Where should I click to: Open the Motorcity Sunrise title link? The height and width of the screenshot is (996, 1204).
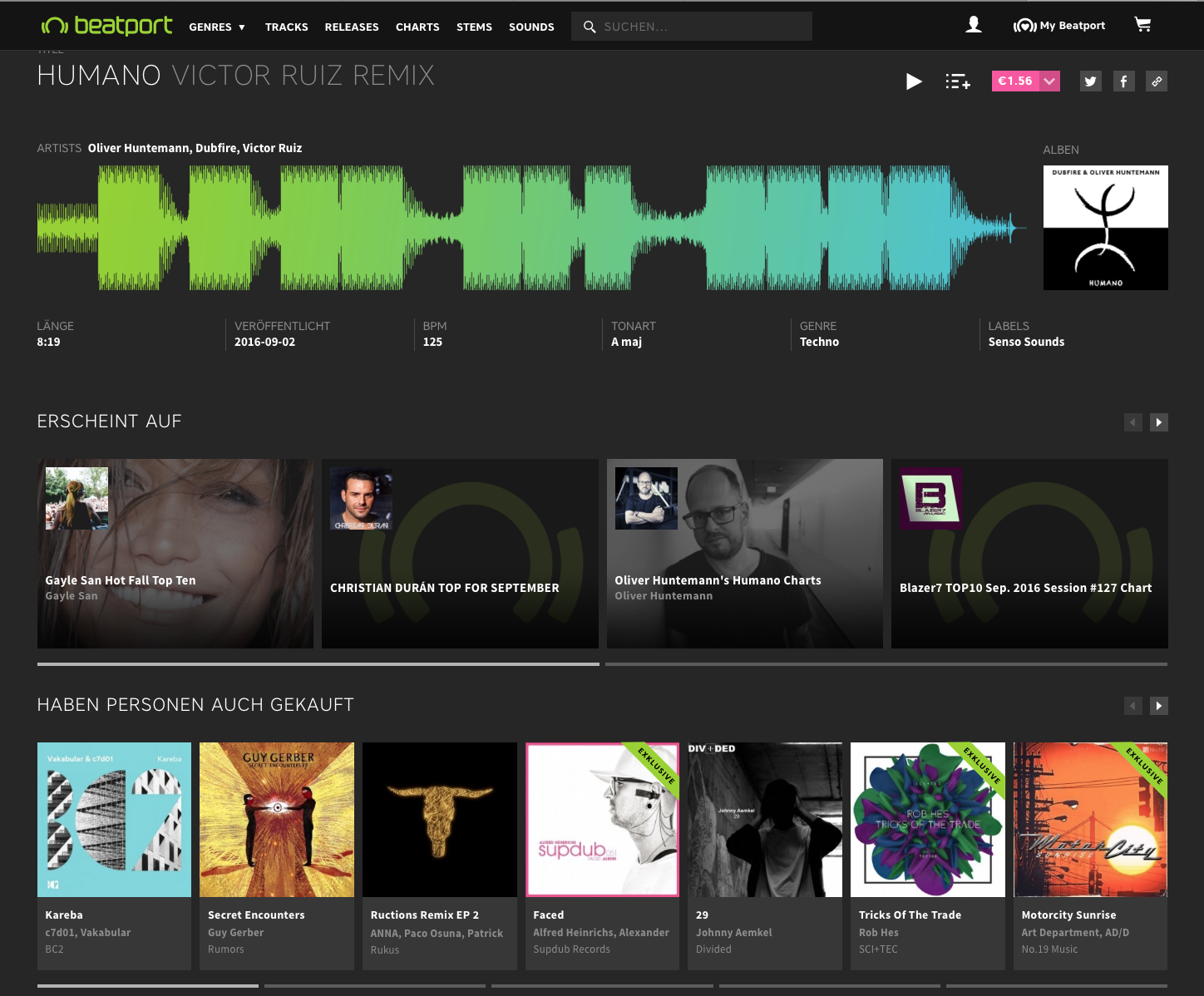(1068, 915)
